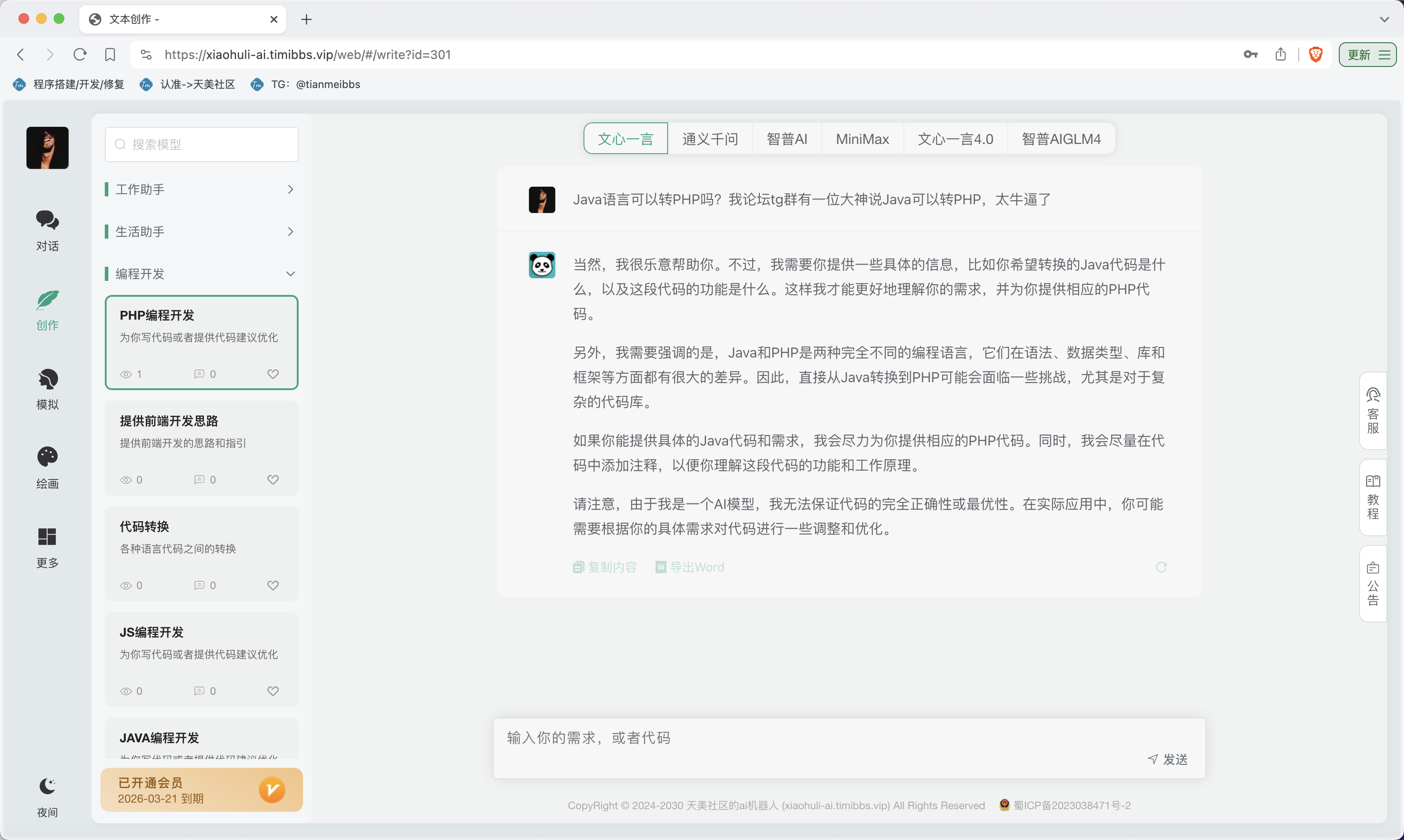Click the eye icon on JS编程开发
The width and height of the screenshot is (1404, 840).
[x=126, y=691]
